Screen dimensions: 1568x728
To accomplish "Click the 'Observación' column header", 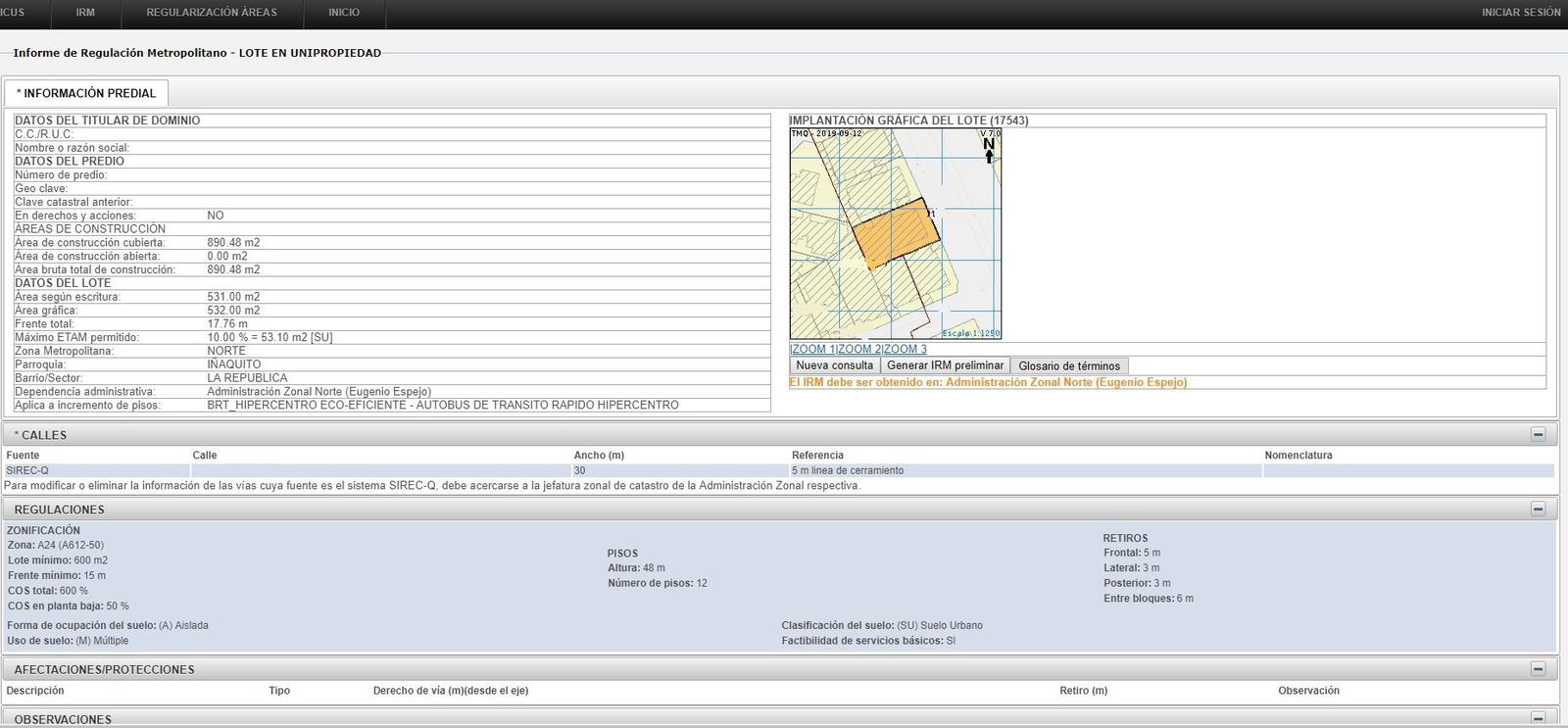I will tap(1308, 691).
